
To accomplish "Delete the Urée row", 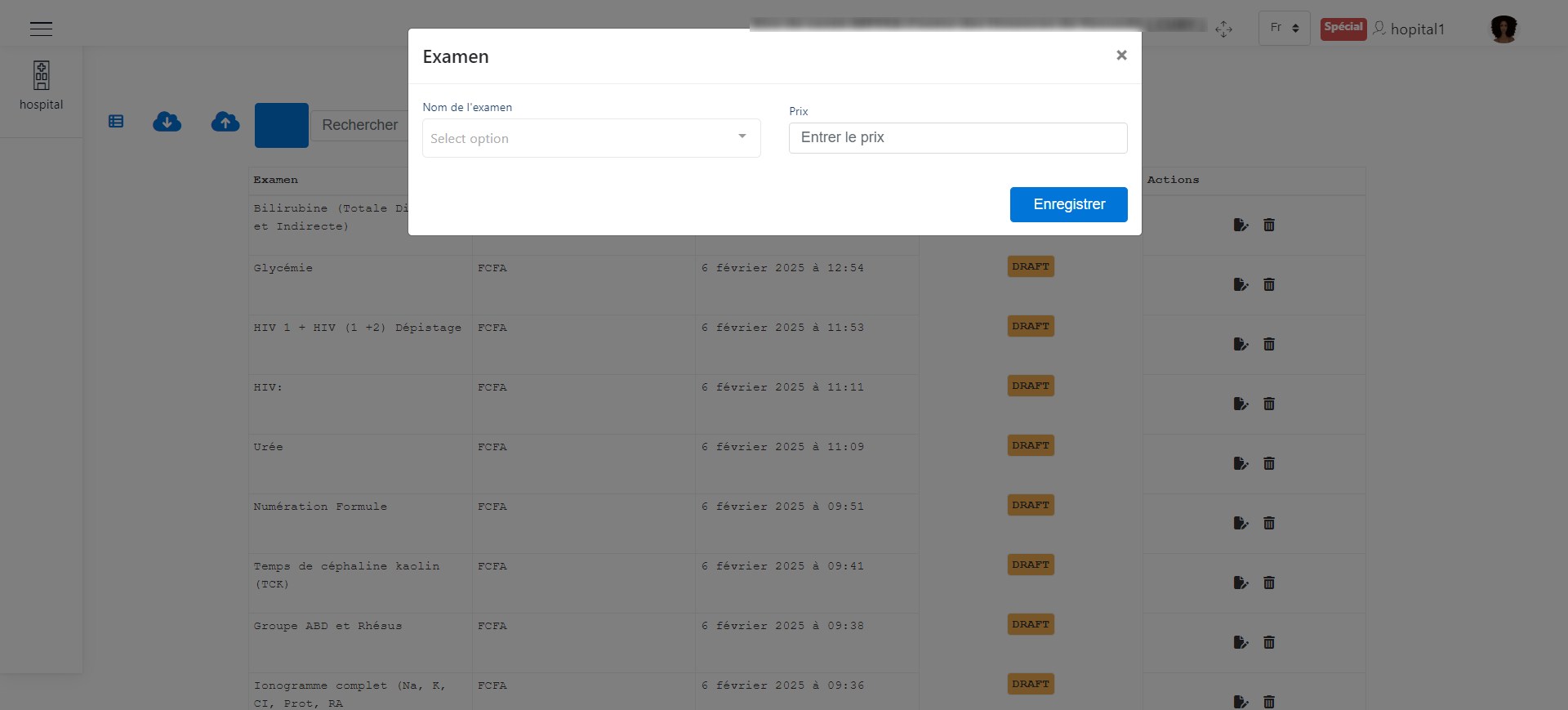I will point(1269,463).
